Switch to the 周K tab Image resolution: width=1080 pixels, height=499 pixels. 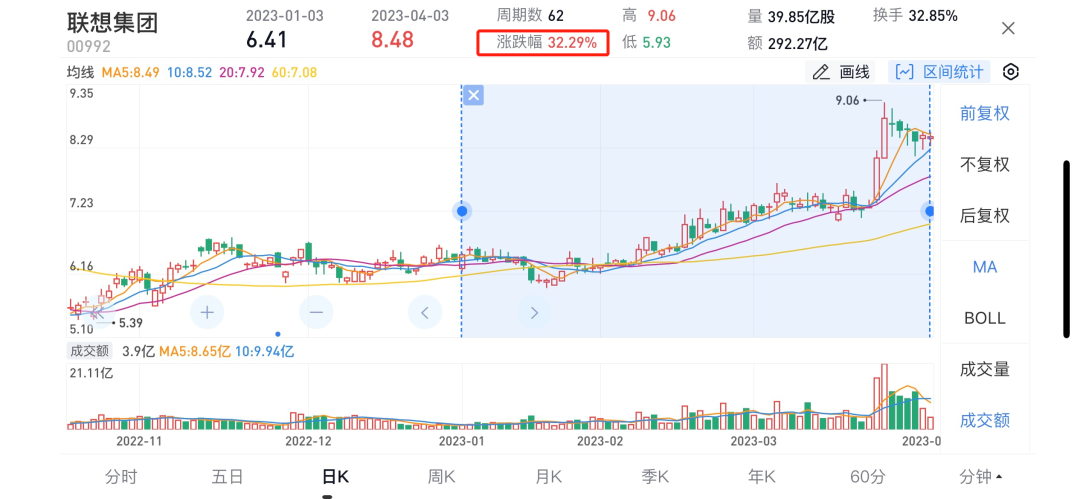442,476
